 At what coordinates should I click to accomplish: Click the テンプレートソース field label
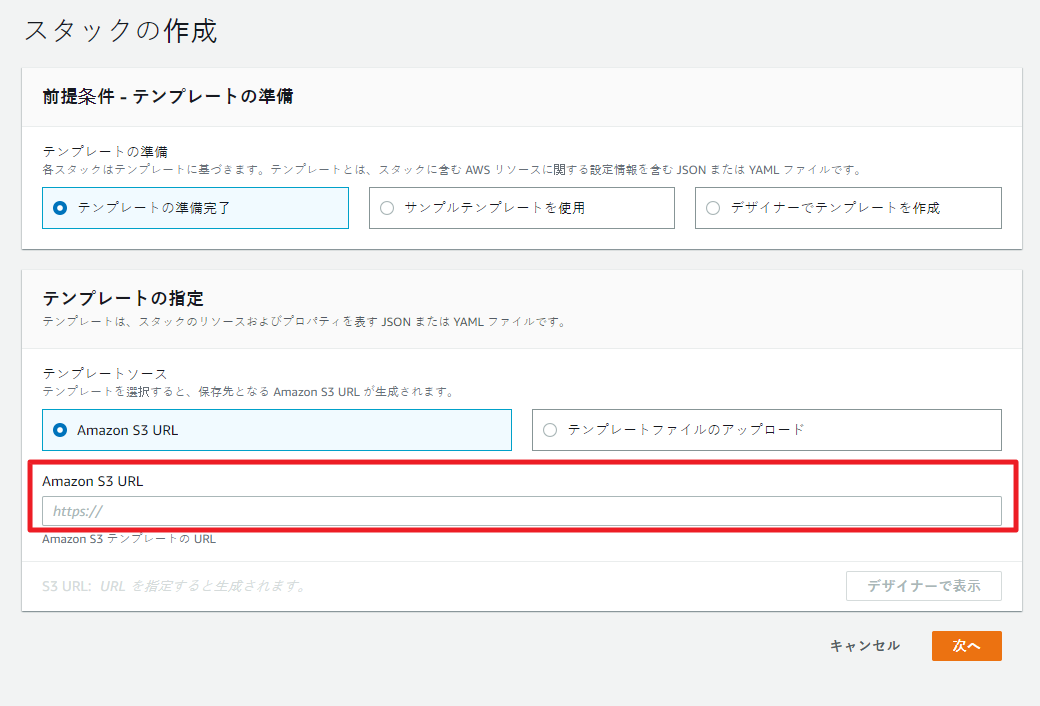(104, 373)
